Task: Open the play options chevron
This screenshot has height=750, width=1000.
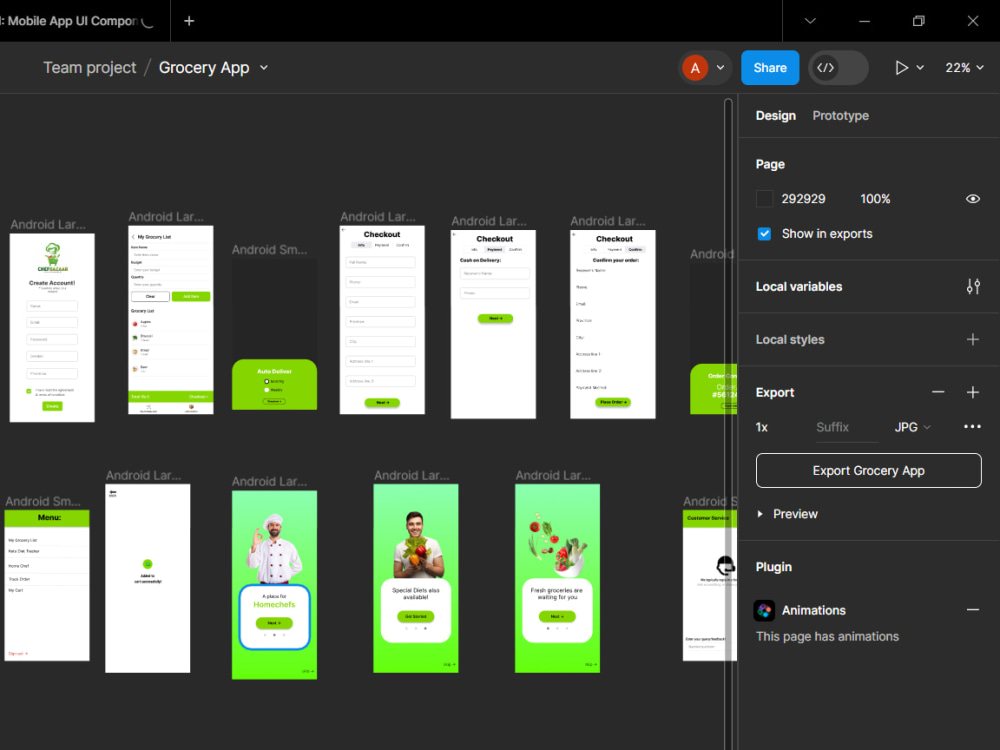Action: pyautogui.click(x=920, y=68)
